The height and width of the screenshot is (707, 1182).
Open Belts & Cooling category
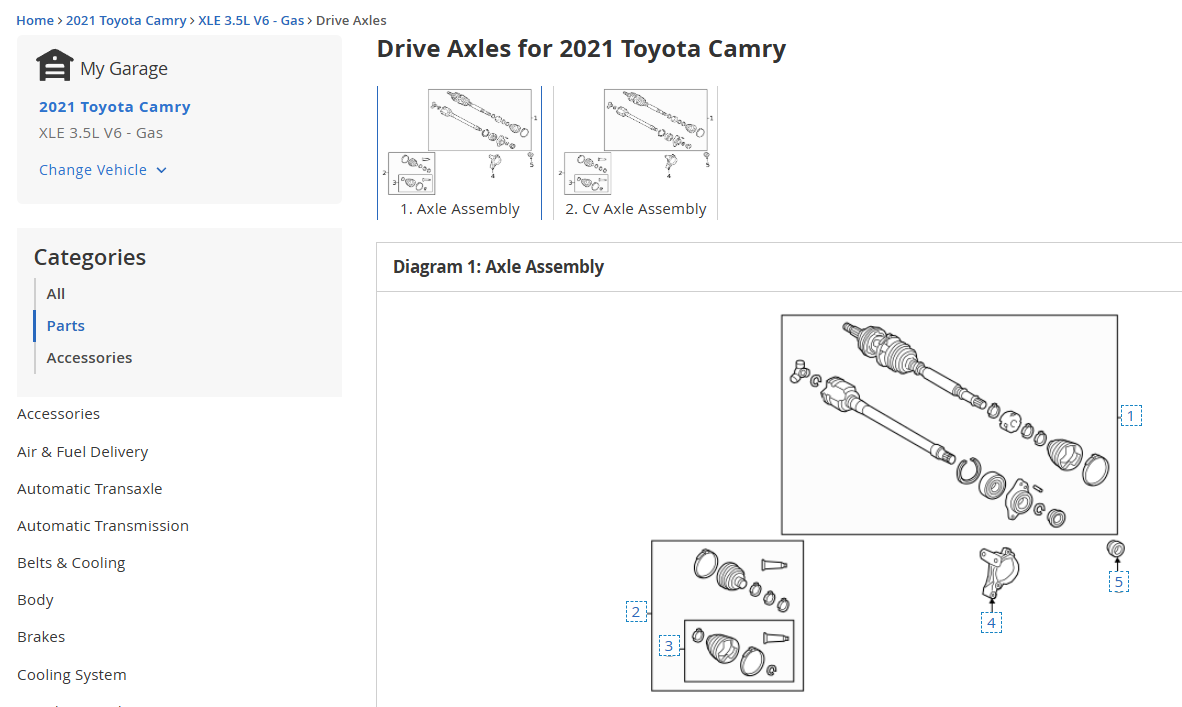tap(71, 563)
